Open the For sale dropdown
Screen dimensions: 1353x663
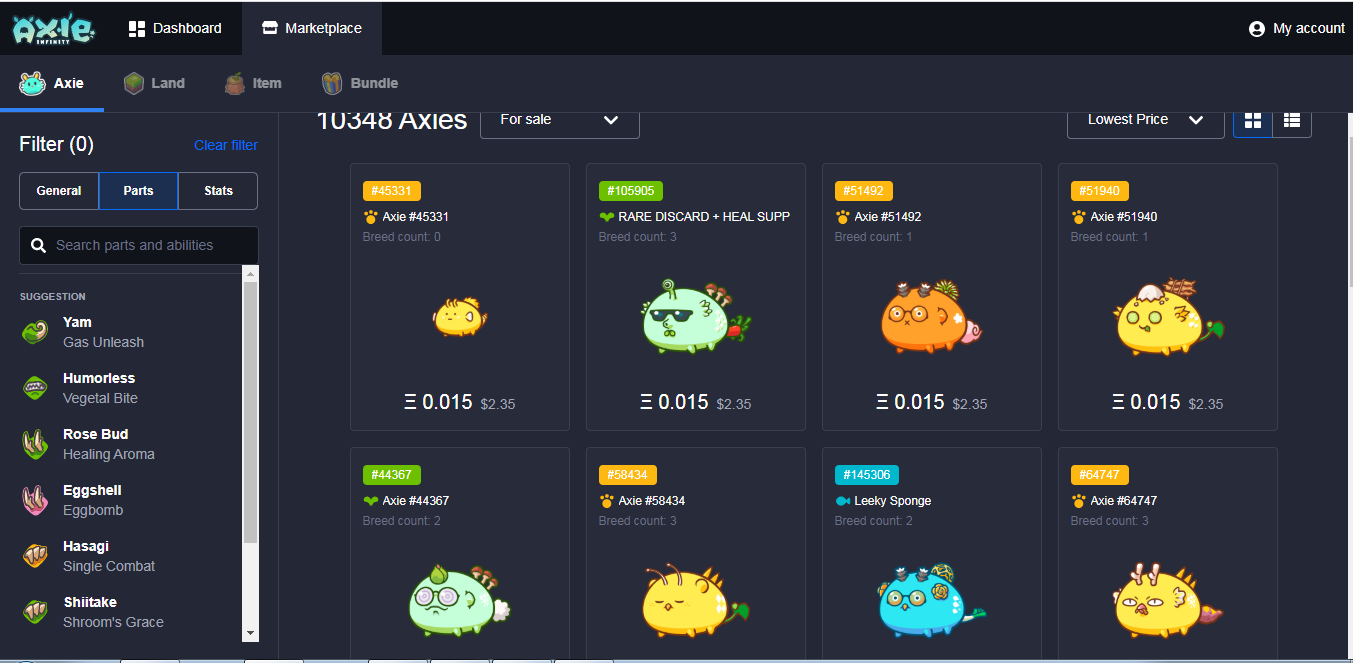[x=560, y=120]
